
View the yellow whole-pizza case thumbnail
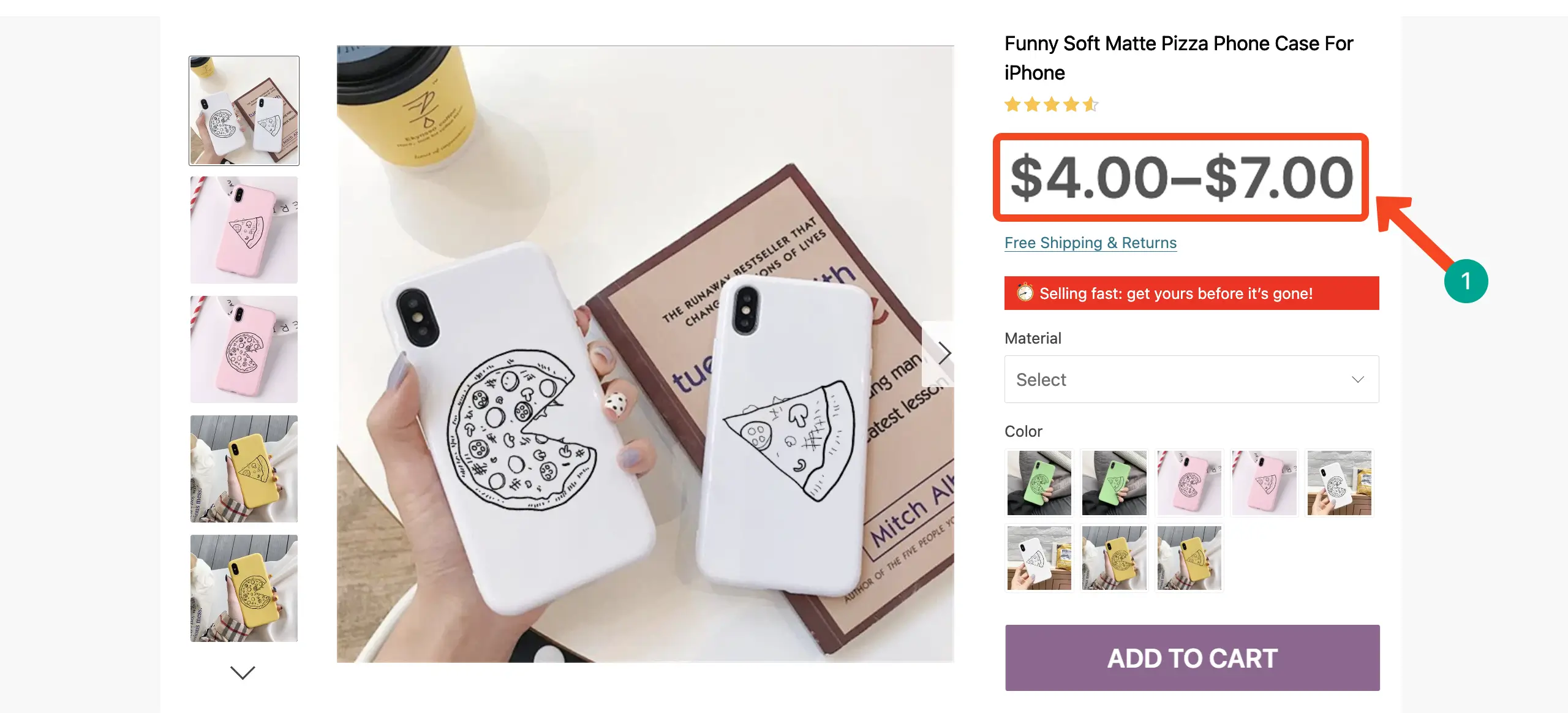coord(244,588)
